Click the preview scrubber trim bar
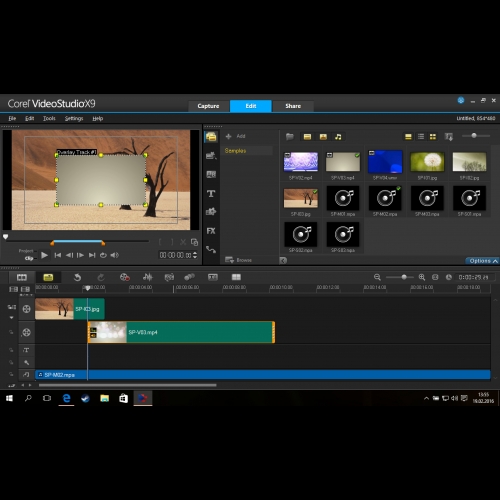 coord(78,241)
